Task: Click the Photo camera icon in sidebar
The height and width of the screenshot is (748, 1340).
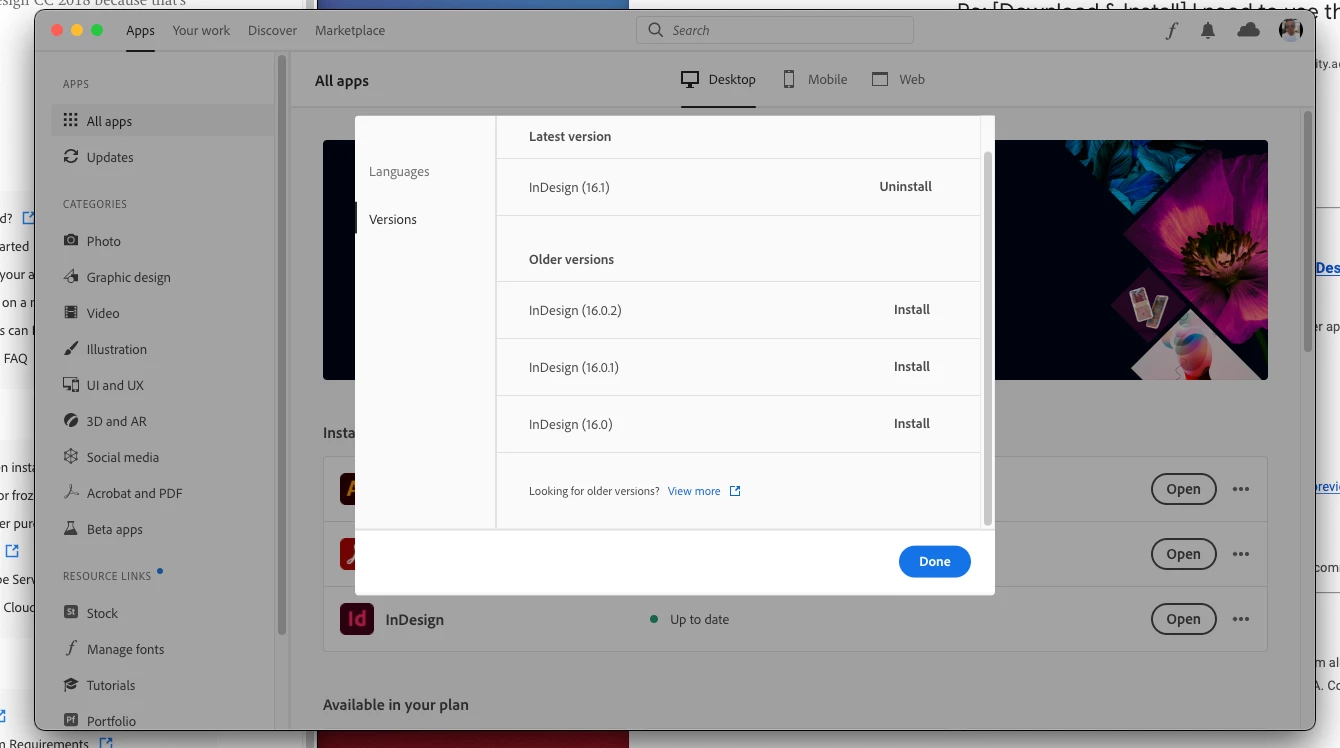Action: pos(70,241)
